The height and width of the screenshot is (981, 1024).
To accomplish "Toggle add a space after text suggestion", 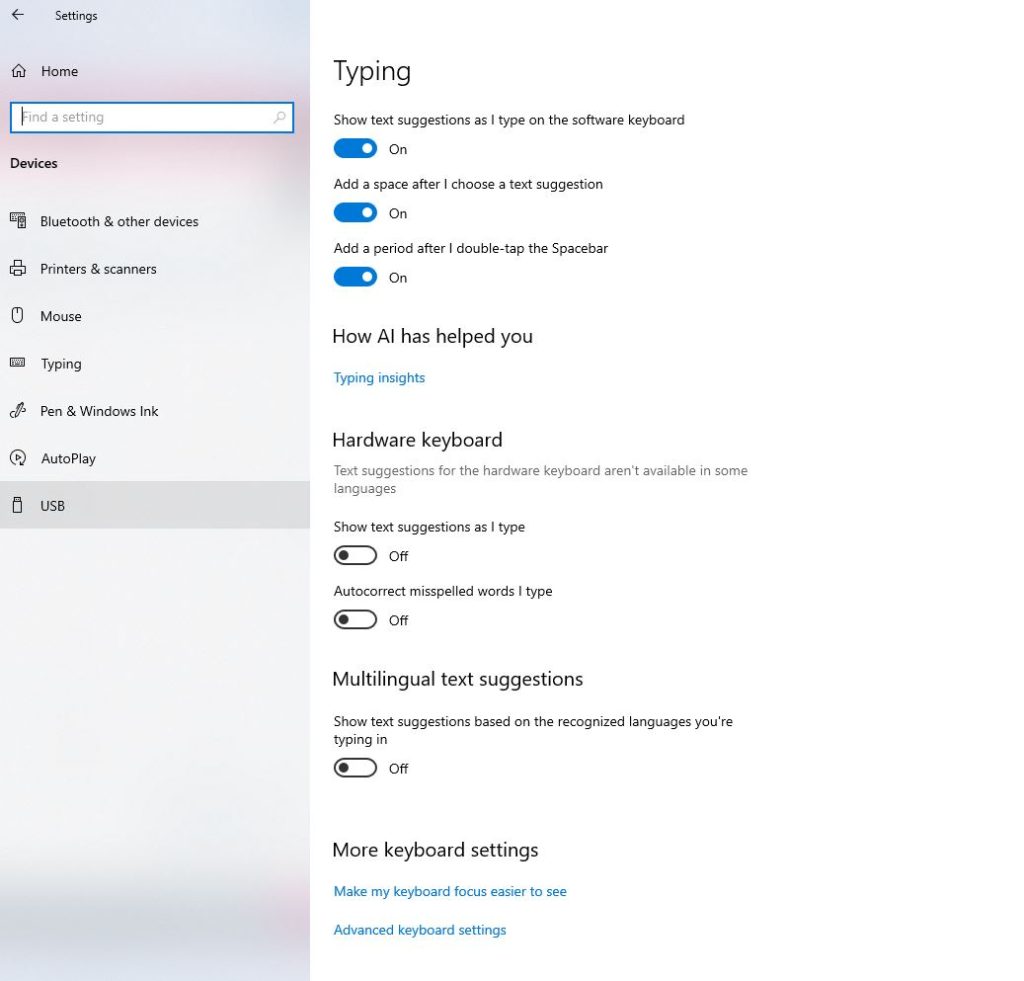I will point(355,212).
